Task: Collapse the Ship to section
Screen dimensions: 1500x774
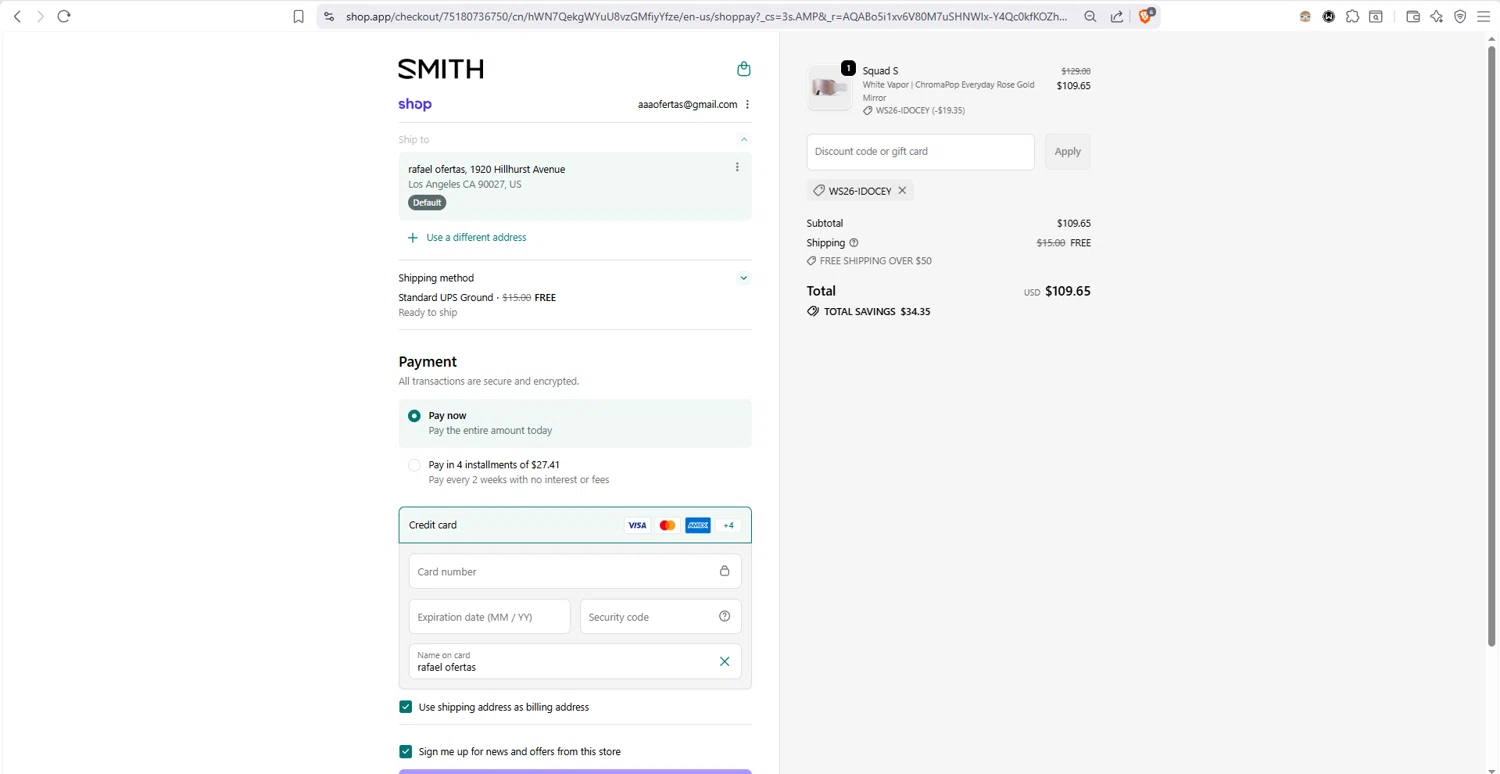Action: [743, 140]
